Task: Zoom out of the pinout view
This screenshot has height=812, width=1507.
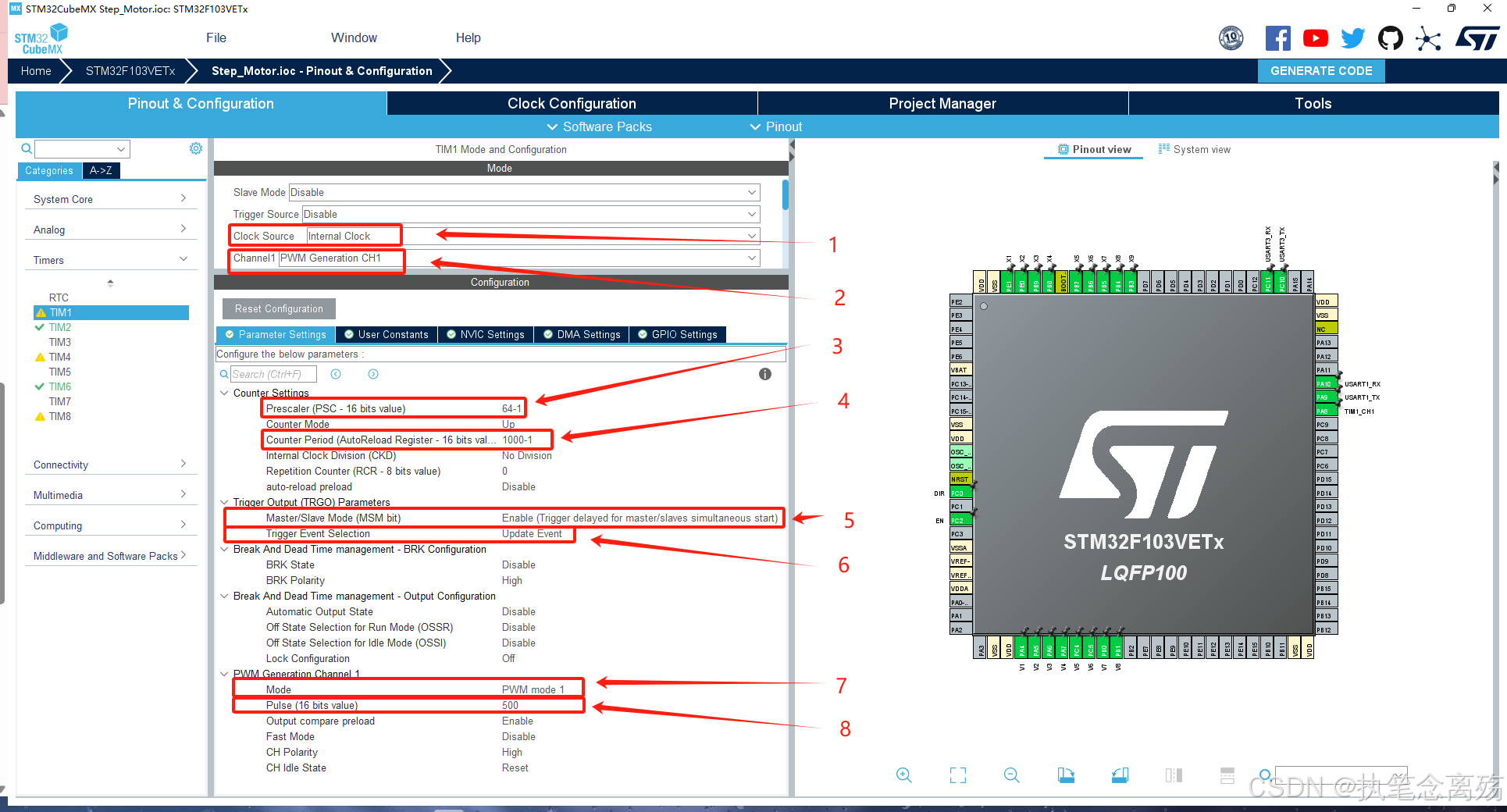Action: 1010,775
